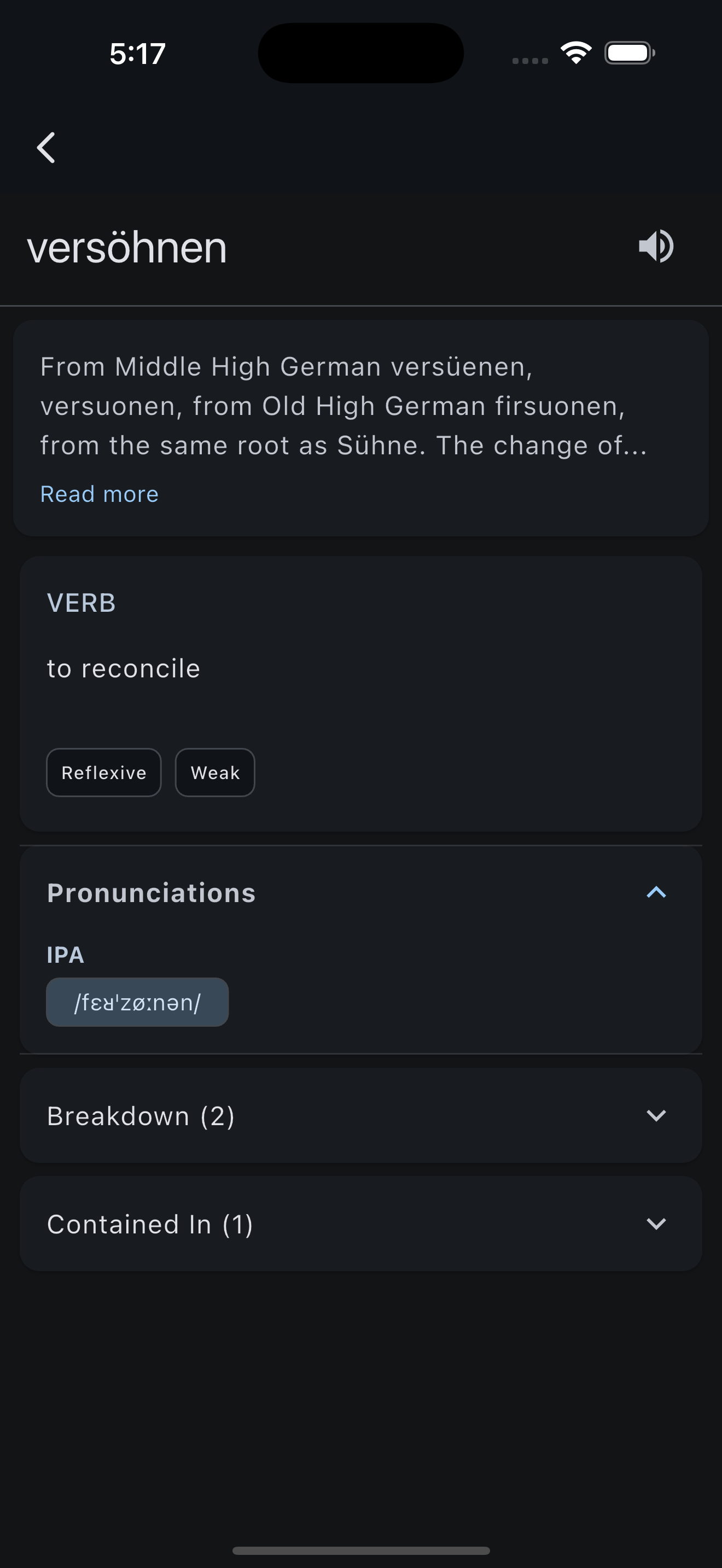Tap the battery status icon

(x=630, y=53)
